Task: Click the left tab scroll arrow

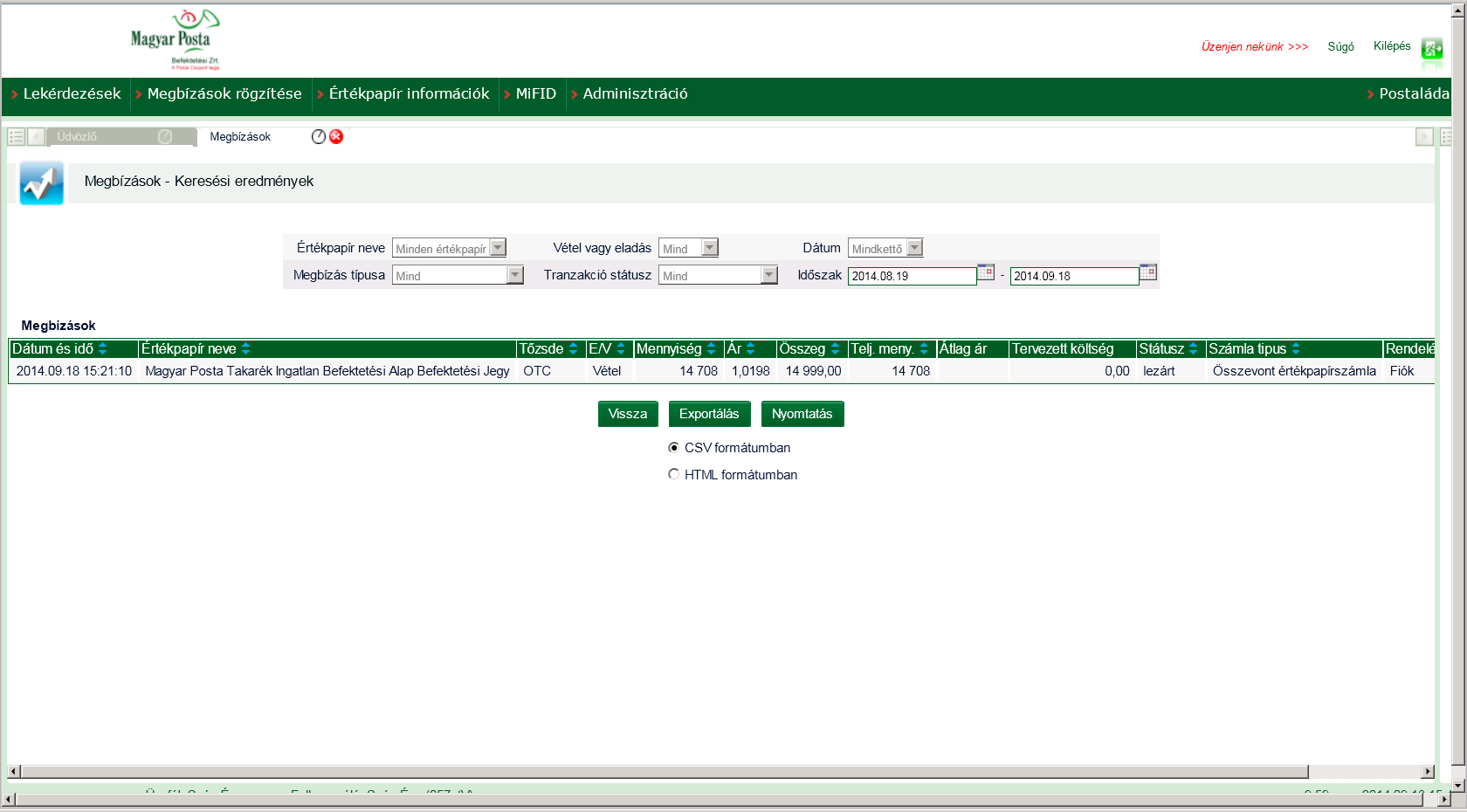Action: coord(36,137)
